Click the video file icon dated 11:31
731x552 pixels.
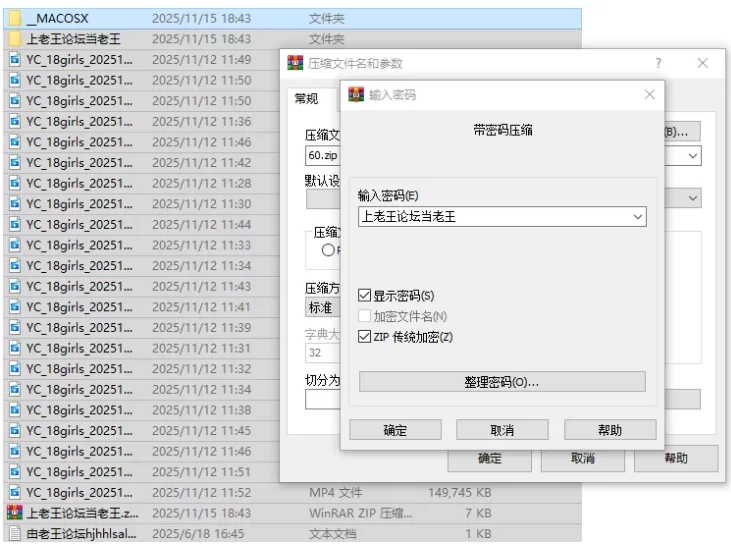pos(15,348)
